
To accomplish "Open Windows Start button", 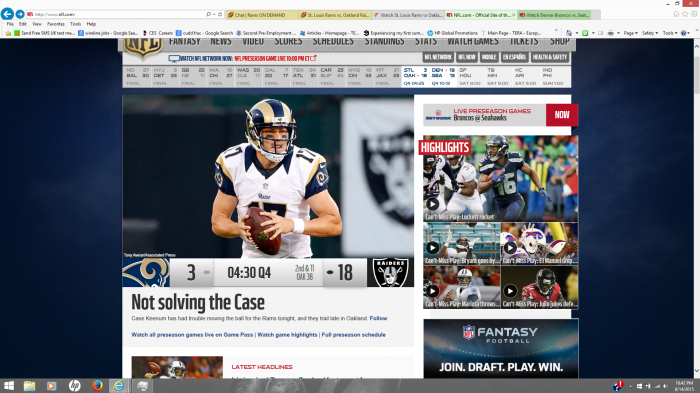I will [8, 386].
